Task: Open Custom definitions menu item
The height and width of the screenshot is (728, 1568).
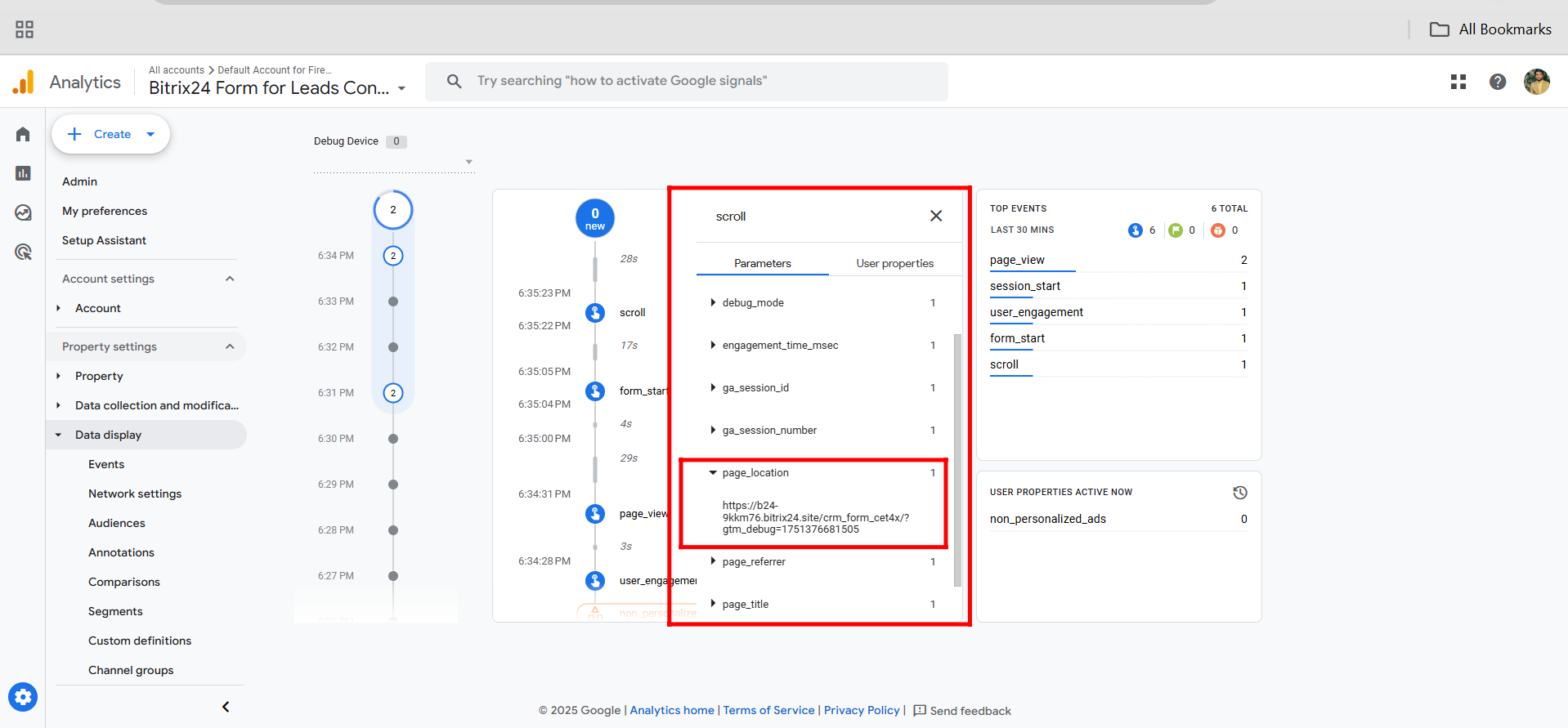Action: 140,641
